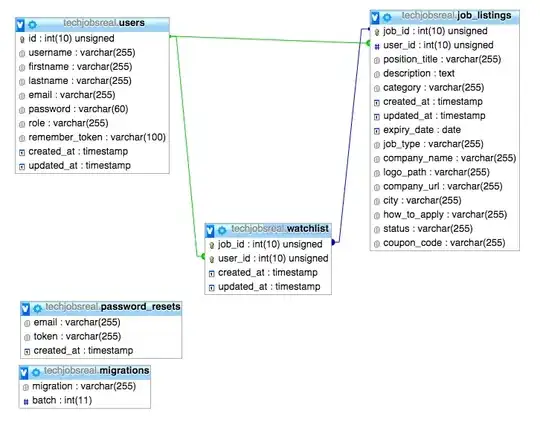Image resolution: width=540 pixels, height=425 pixels.
Task: Click the date icon beside users updated_at
Action: point(22,167)
